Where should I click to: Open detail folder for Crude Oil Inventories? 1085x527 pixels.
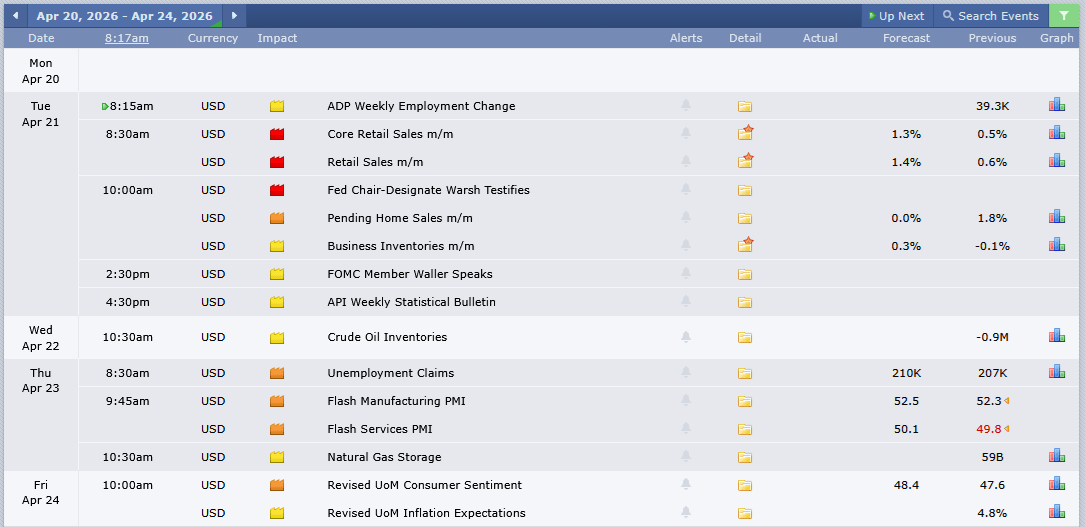[745, 338]
